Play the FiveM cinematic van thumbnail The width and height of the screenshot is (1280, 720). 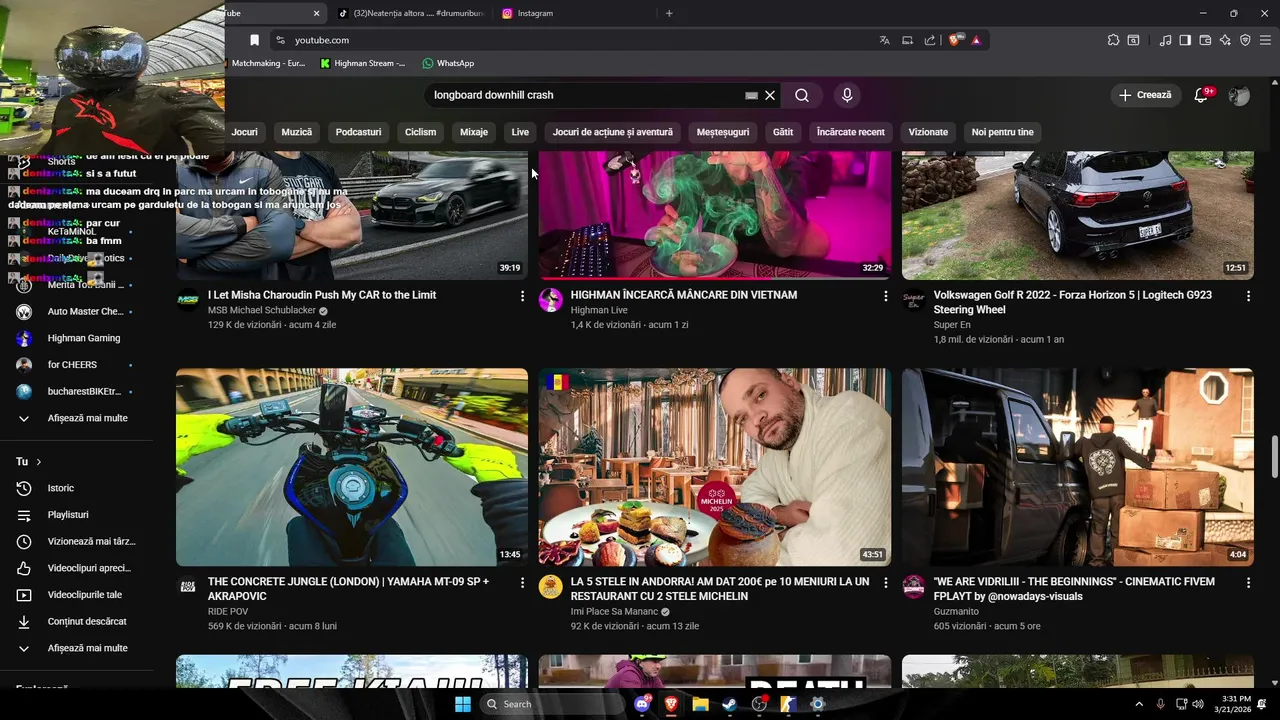[1078, 467]
